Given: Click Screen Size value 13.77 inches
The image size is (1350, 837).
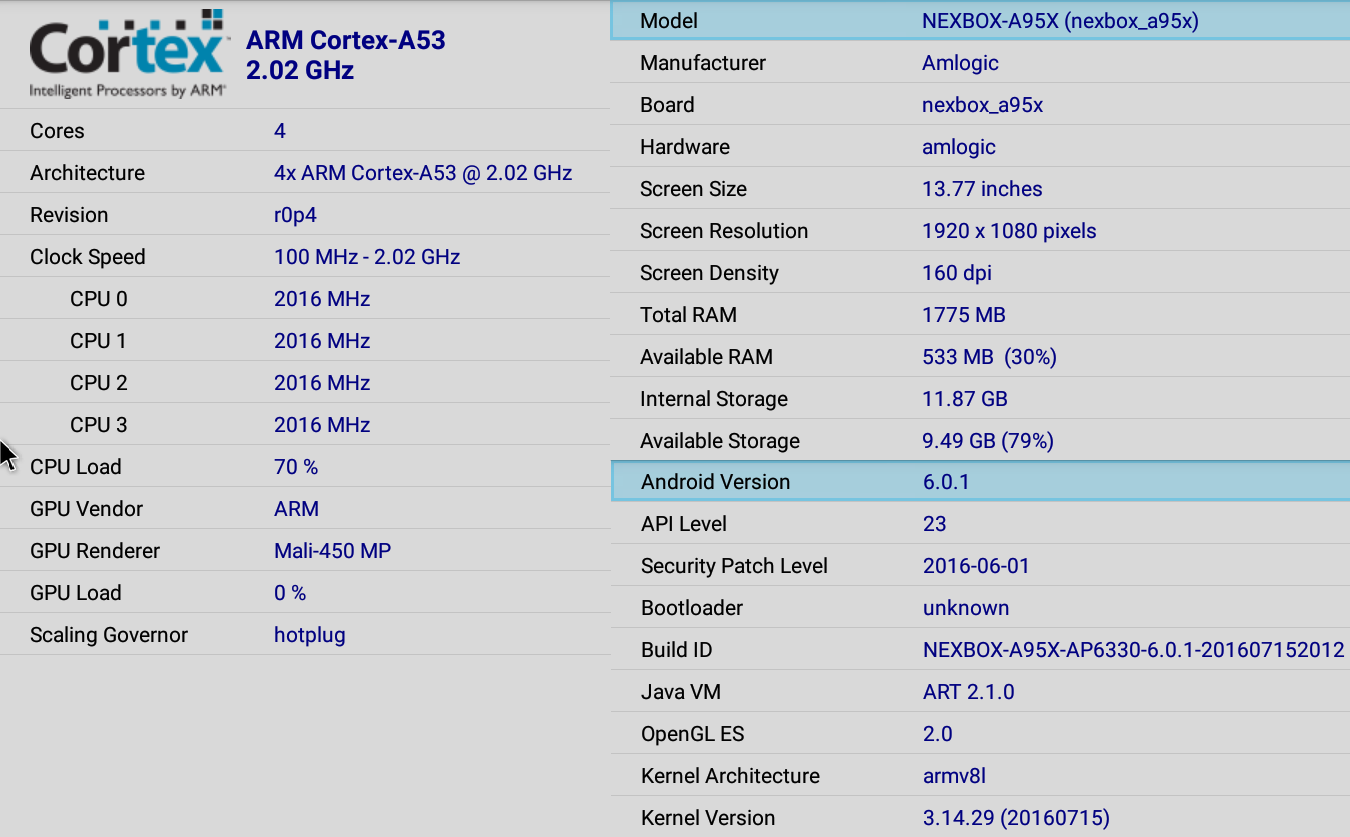Looking at the screenshot, I should pos(982,189).
